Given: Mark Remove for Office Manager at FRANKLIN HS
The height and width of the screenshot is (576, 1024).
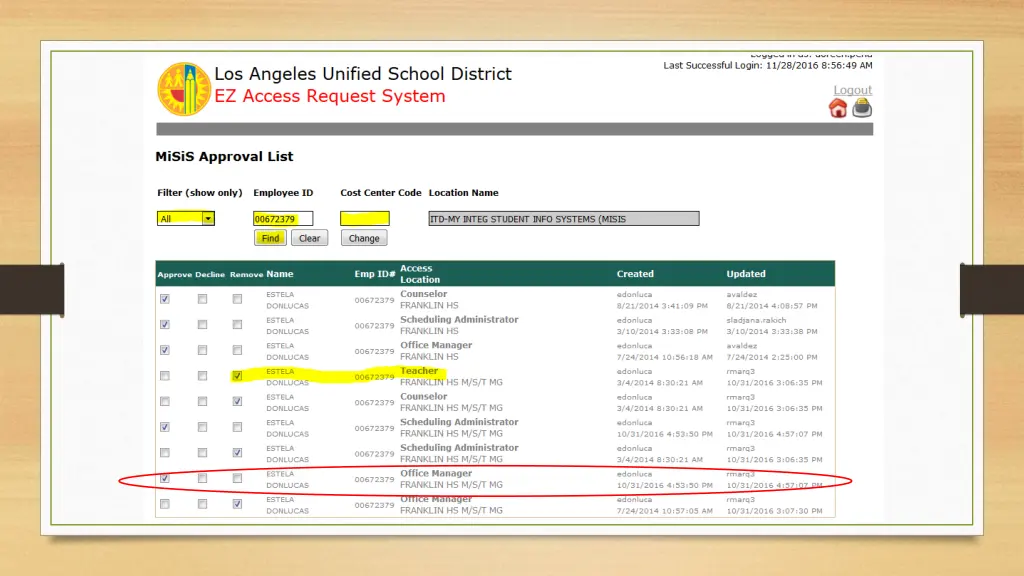Looking at the screenshot, I should (237, 350).
